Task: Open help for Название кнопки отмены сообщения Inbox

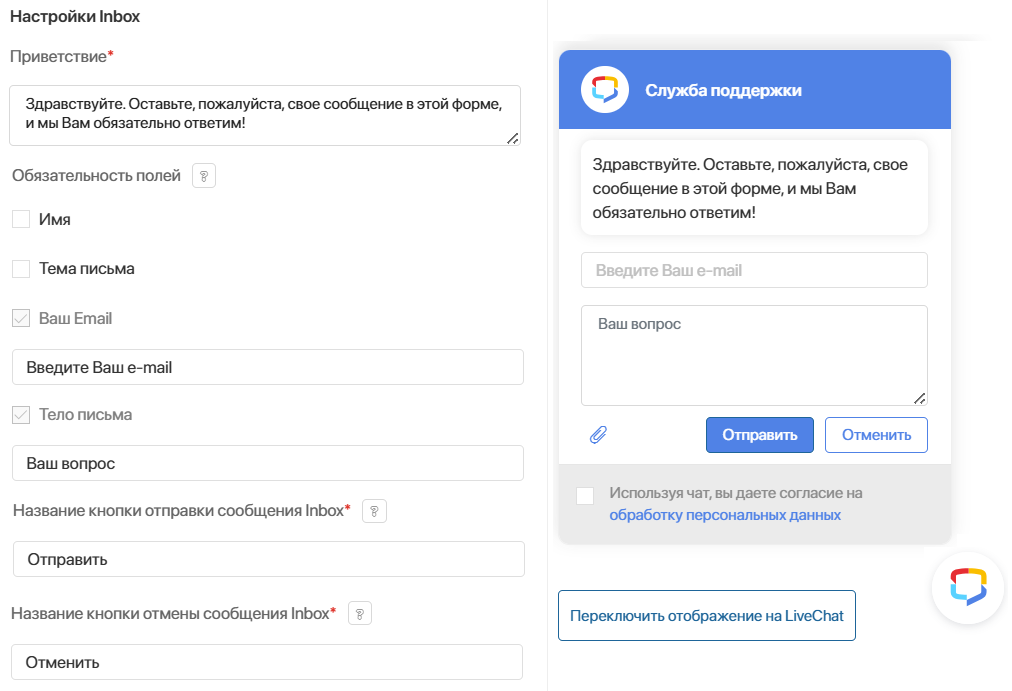Action: click(x=360, y=614)
